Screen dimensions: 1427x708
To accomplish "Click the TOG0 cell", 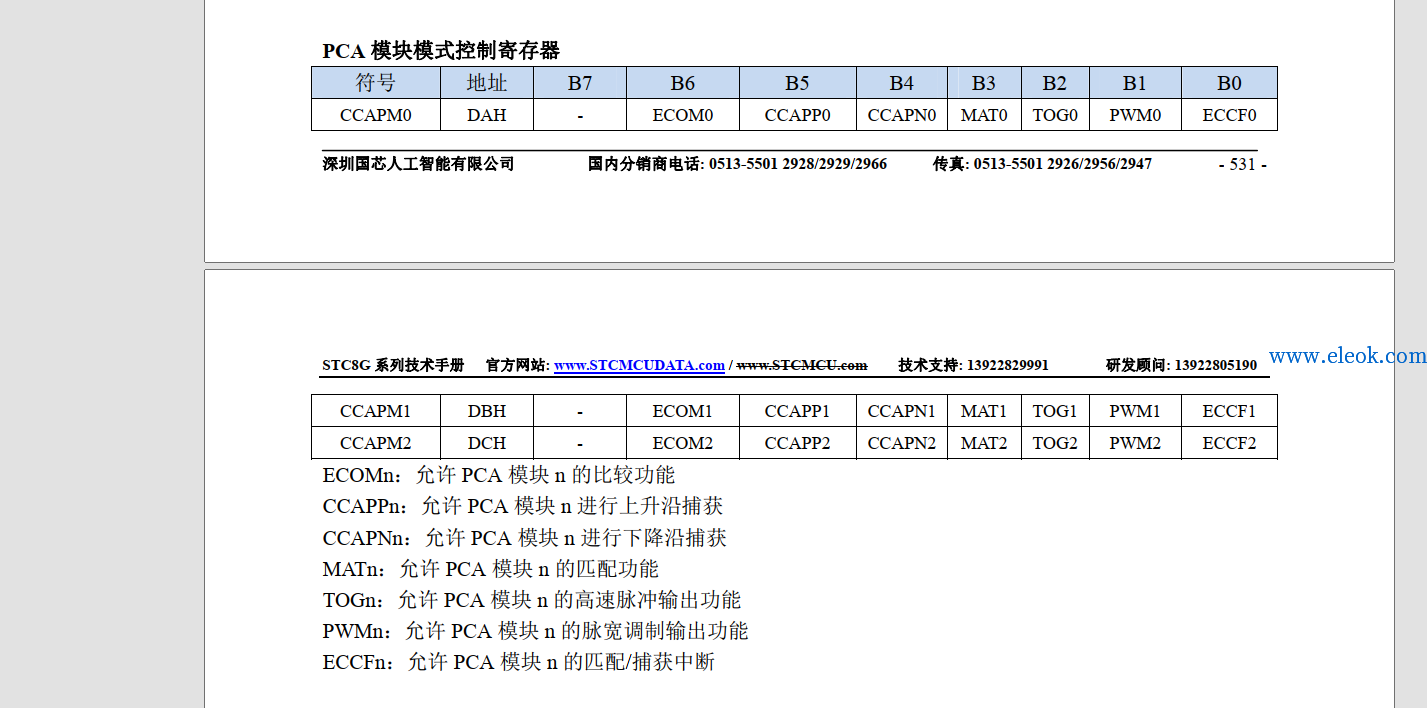I will (1055, 115).
